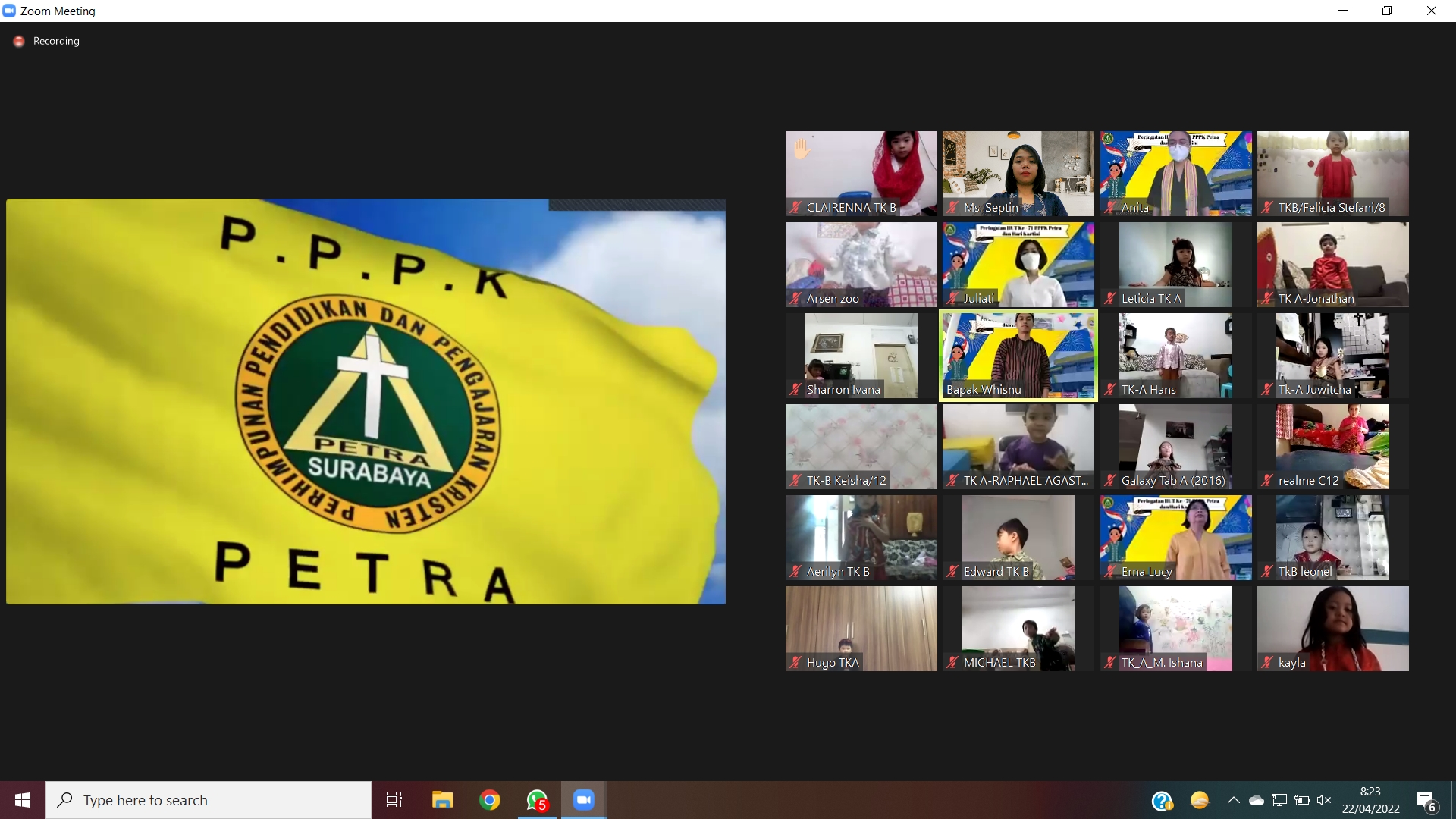This screenshot has height=819, width=1456.
Task: Select Arsen zoo video tile
Action: (861, 265)
